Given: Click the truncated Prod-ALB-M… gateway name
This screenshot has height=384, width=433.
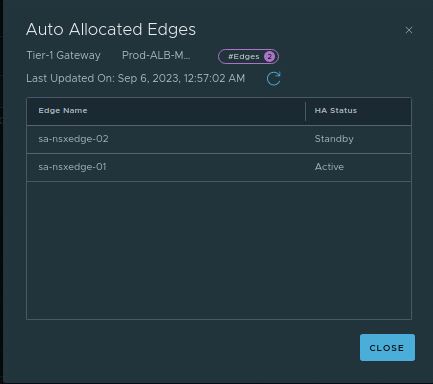Looking at the screenshot, I should (156, 55).
